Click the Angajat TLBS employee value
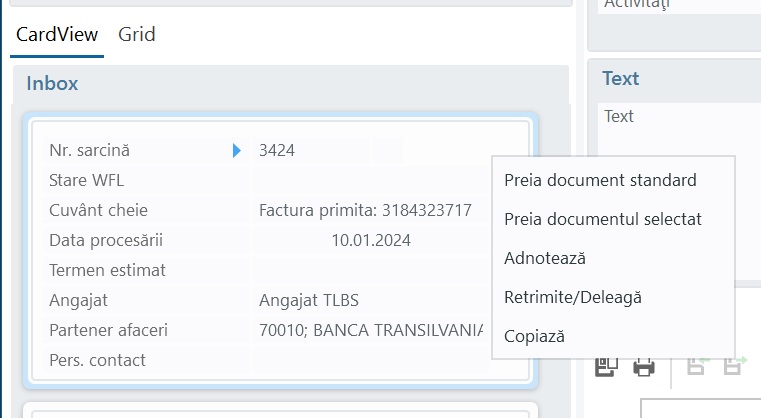Screen dimensions: 761x418 click(x=309, y=300)
